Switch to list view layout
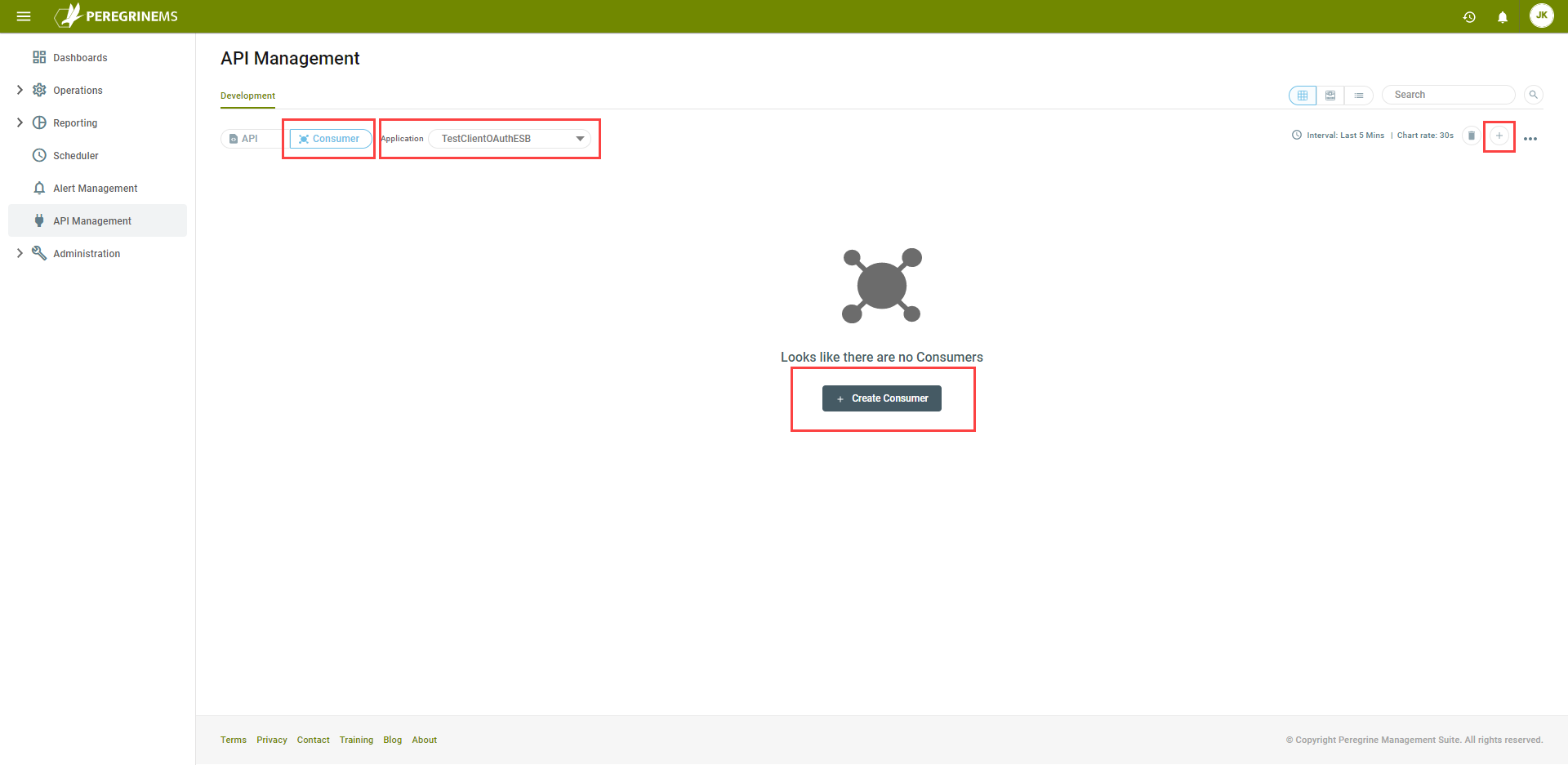 [x=1359, y=96]
